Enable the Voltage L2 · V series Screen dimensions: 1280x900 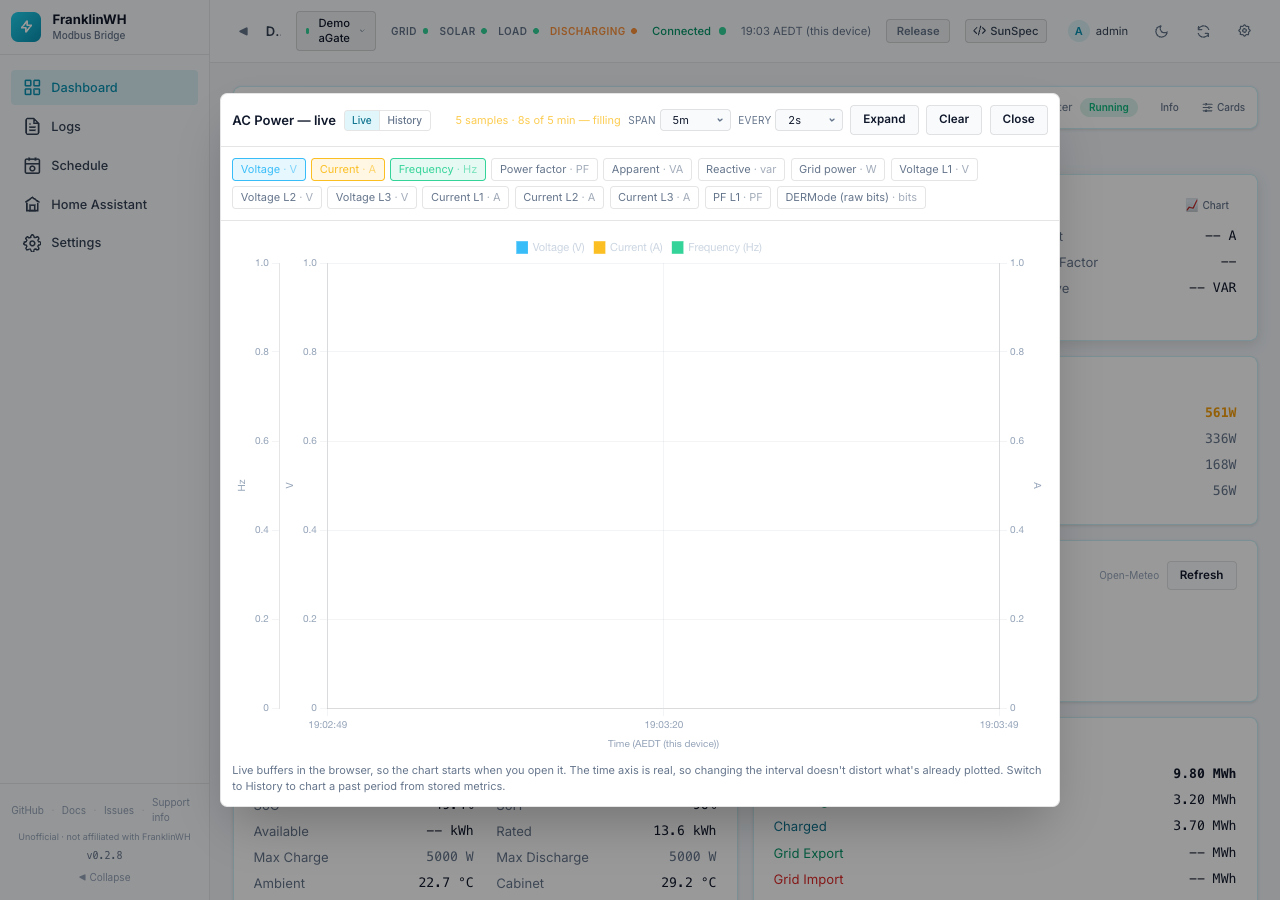point(277,197)
